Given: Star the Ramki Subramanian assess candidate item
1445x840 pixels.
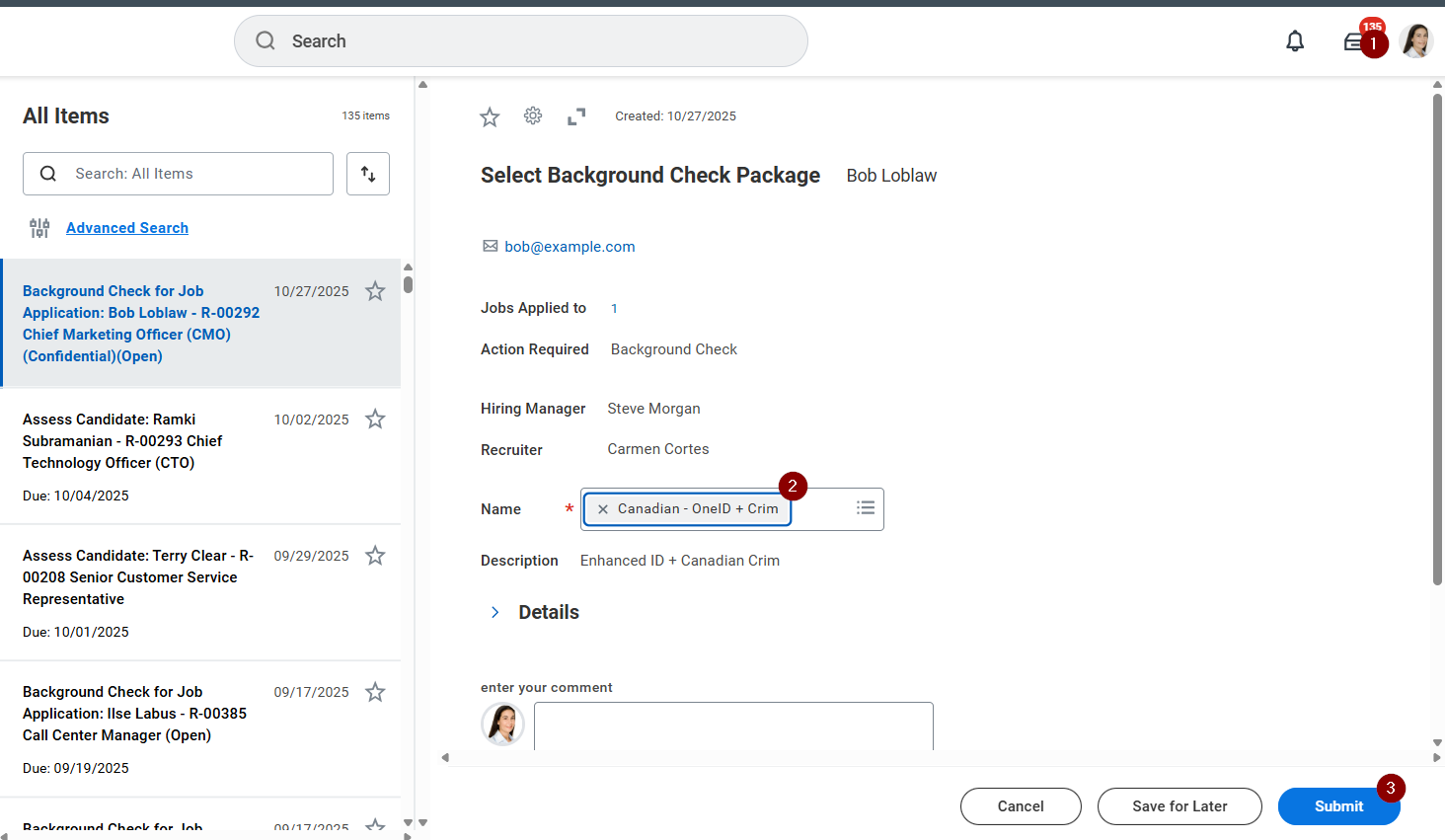Looking at the screenshot, I should [x=375, y=420].
